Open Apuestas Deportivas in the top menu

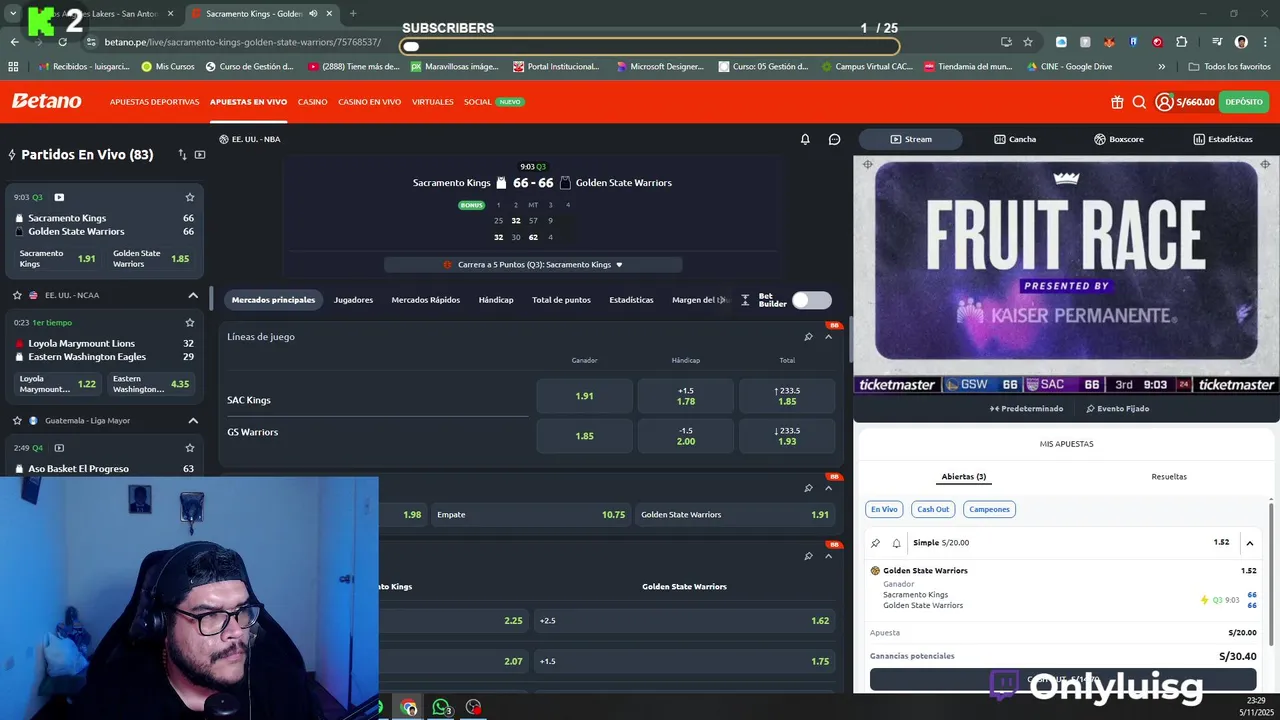(154, 102)
